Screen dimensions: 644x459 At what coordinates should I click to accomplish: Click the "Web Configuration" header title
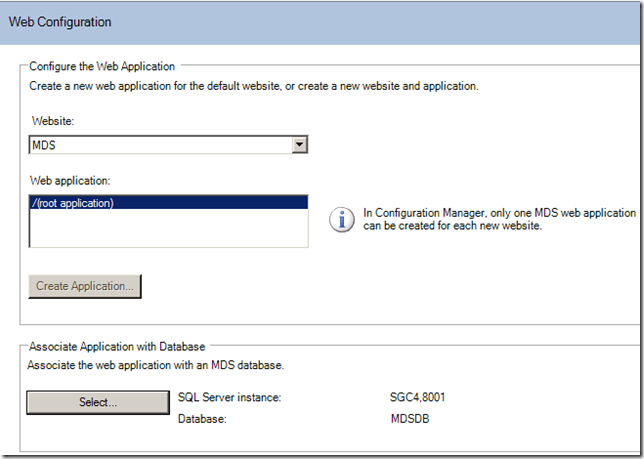[x=60, y=21]
